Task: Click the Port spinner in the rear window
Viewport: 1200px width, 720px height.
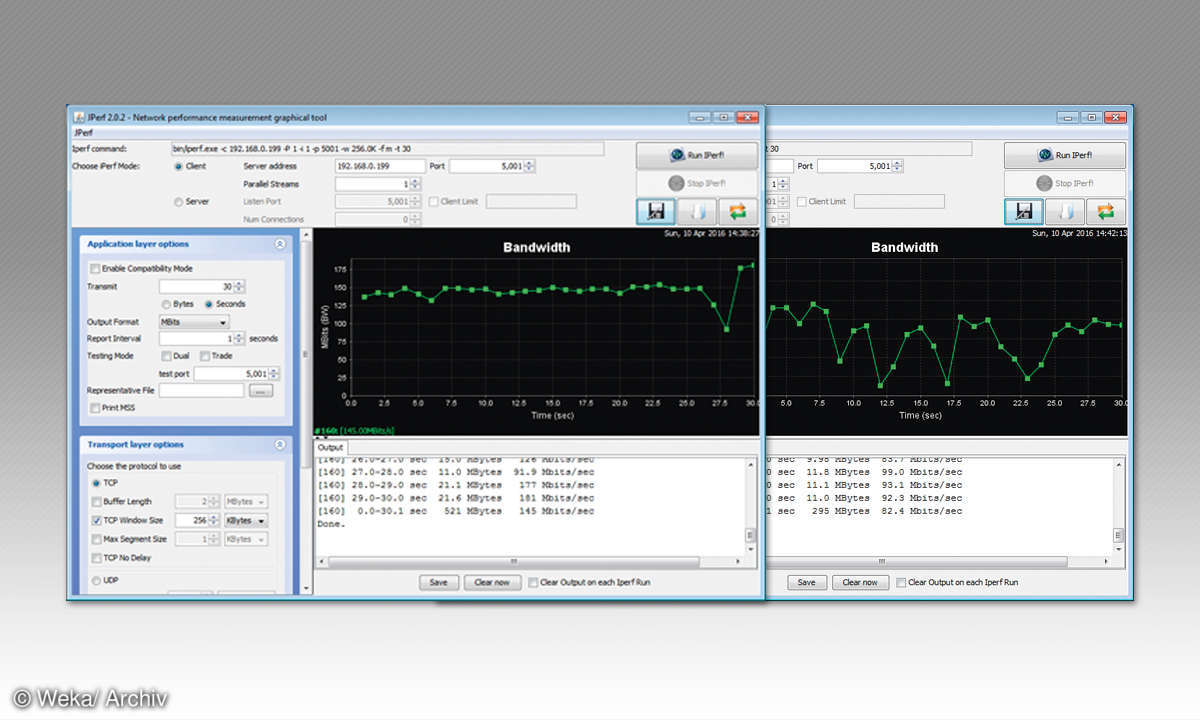Action: pyautogui.click(x=898, y=166)
